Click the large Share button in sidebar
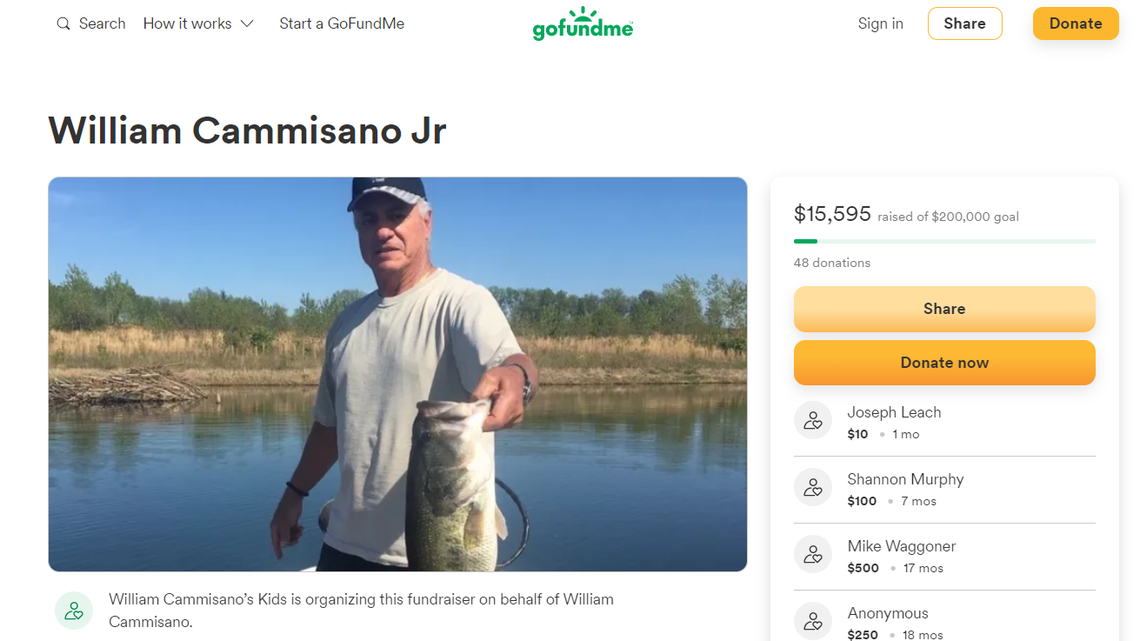Viewport: 1140px width, 641px height. 944,309
